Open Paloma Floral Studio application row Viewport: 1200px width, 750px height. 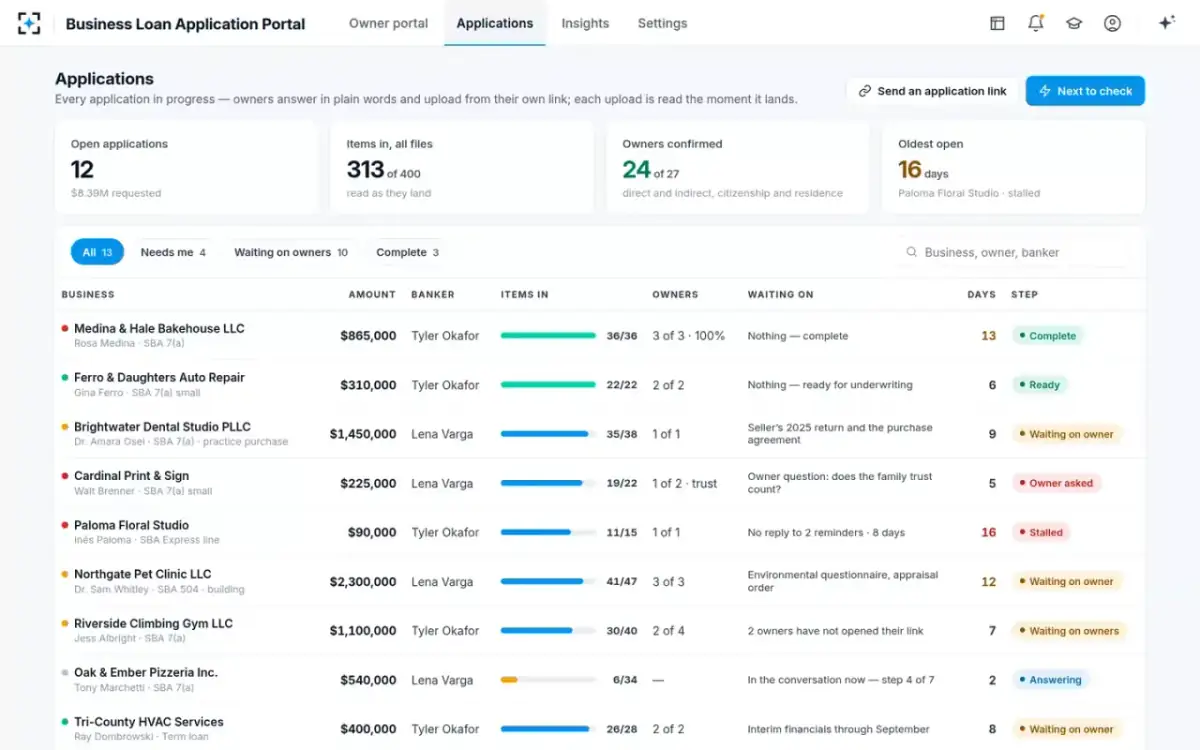point(600,532)
